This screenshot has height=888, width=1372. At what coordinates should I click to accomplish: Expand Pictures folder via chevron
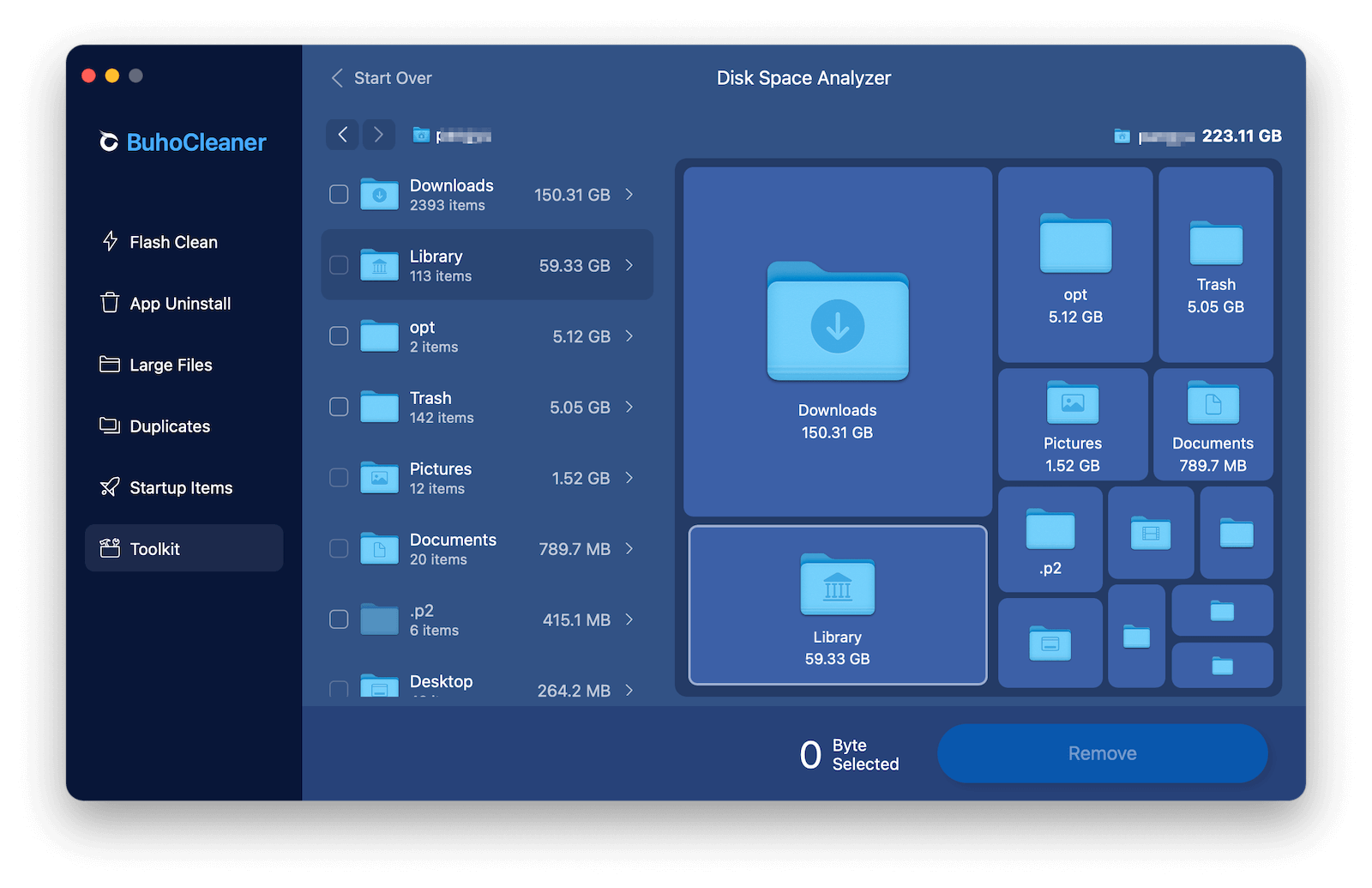[629, 478]
